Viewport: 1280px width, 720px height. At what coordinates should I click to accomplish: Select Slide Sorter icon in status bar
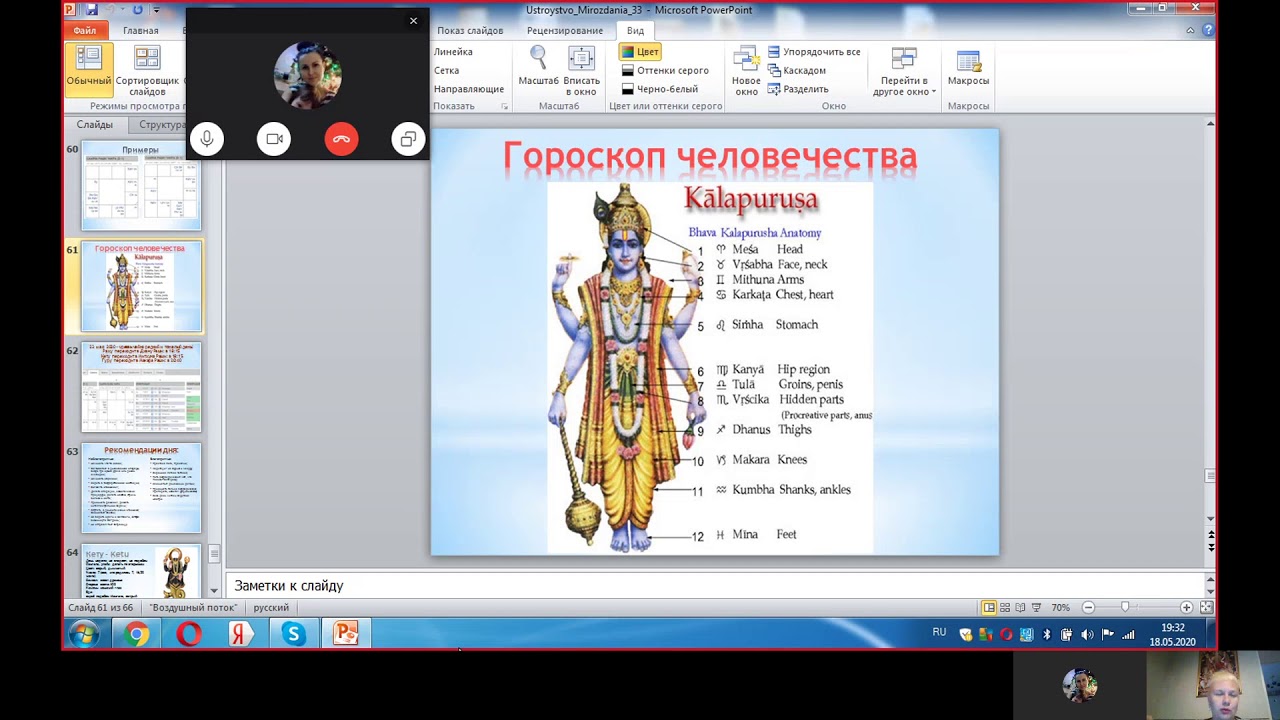pos(1005,607)
